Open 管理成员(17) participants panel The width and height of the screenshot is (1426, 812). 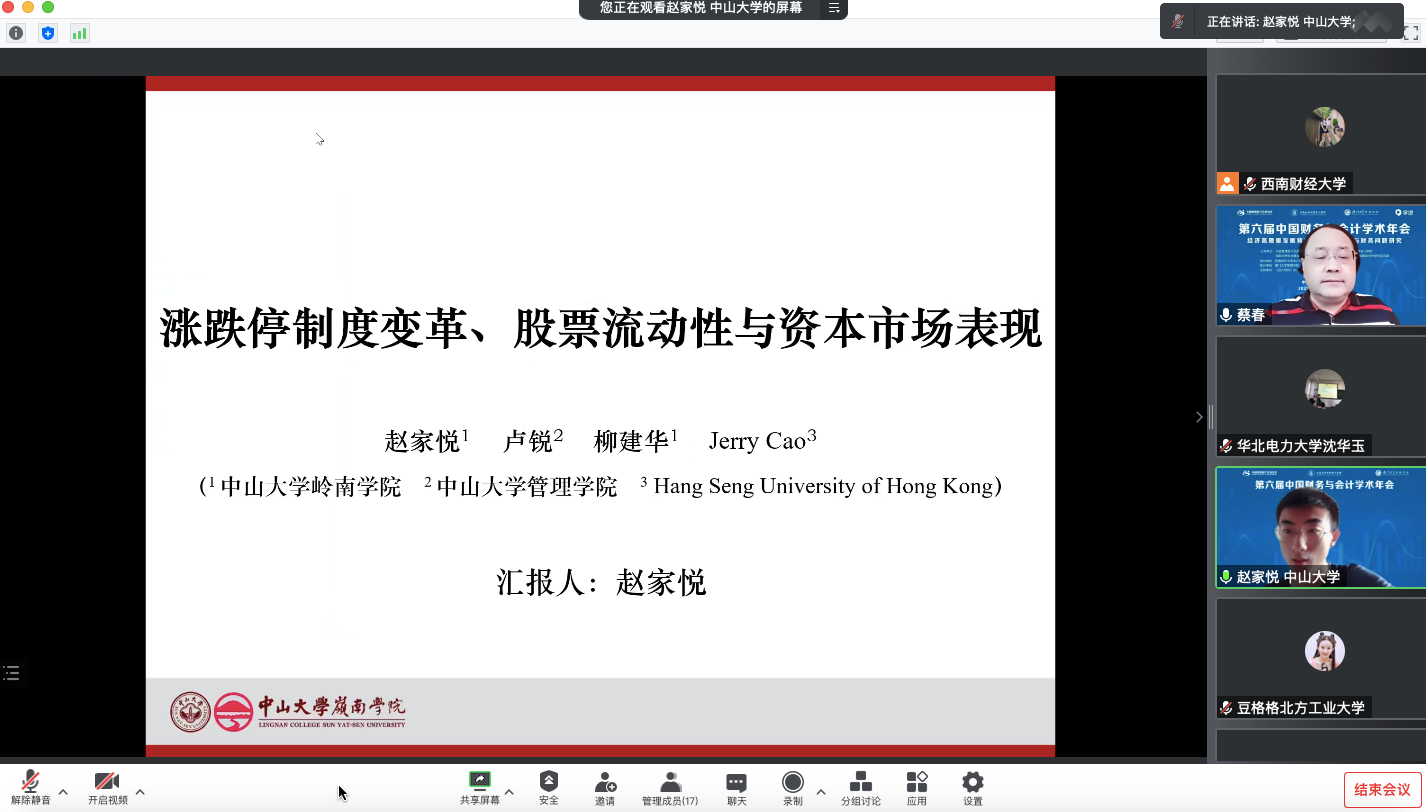670,787
